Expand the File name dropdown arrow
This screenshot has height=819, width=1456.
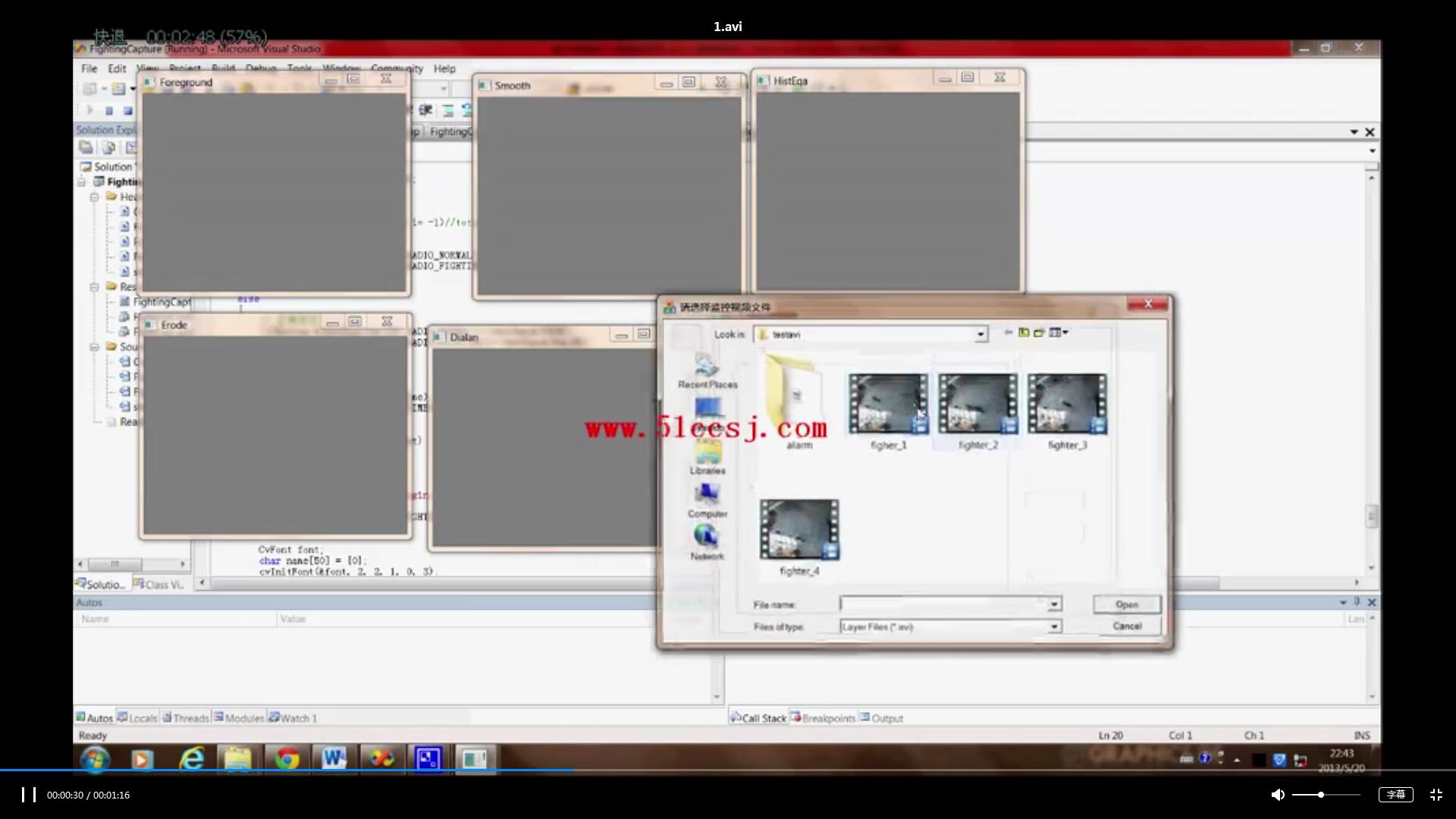click(x=1054, y=604)
